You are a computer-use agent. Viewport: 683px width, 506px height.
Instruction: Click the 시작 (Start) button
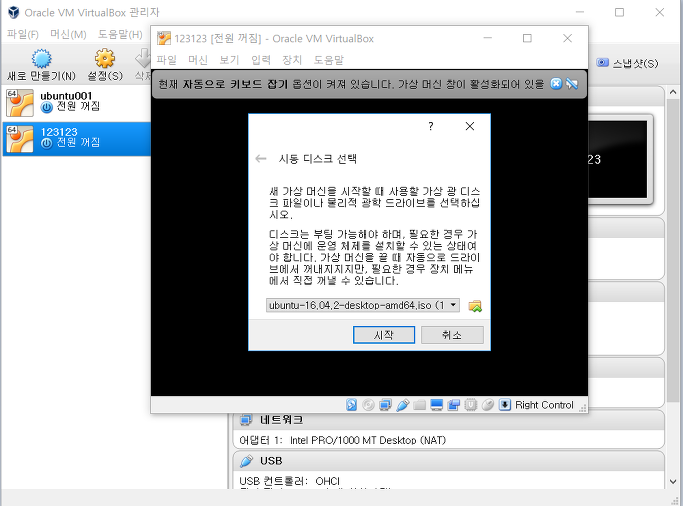coord(384,335)
